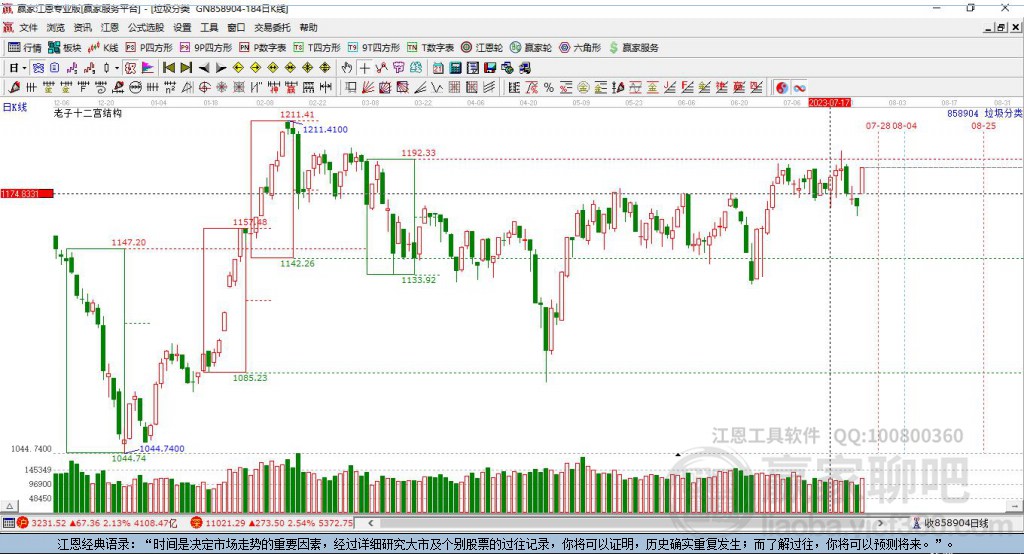Viewport: 1024px width, 554px height.
Task: Open the 六角形 hexagon tool
Action: coord(580,48)
